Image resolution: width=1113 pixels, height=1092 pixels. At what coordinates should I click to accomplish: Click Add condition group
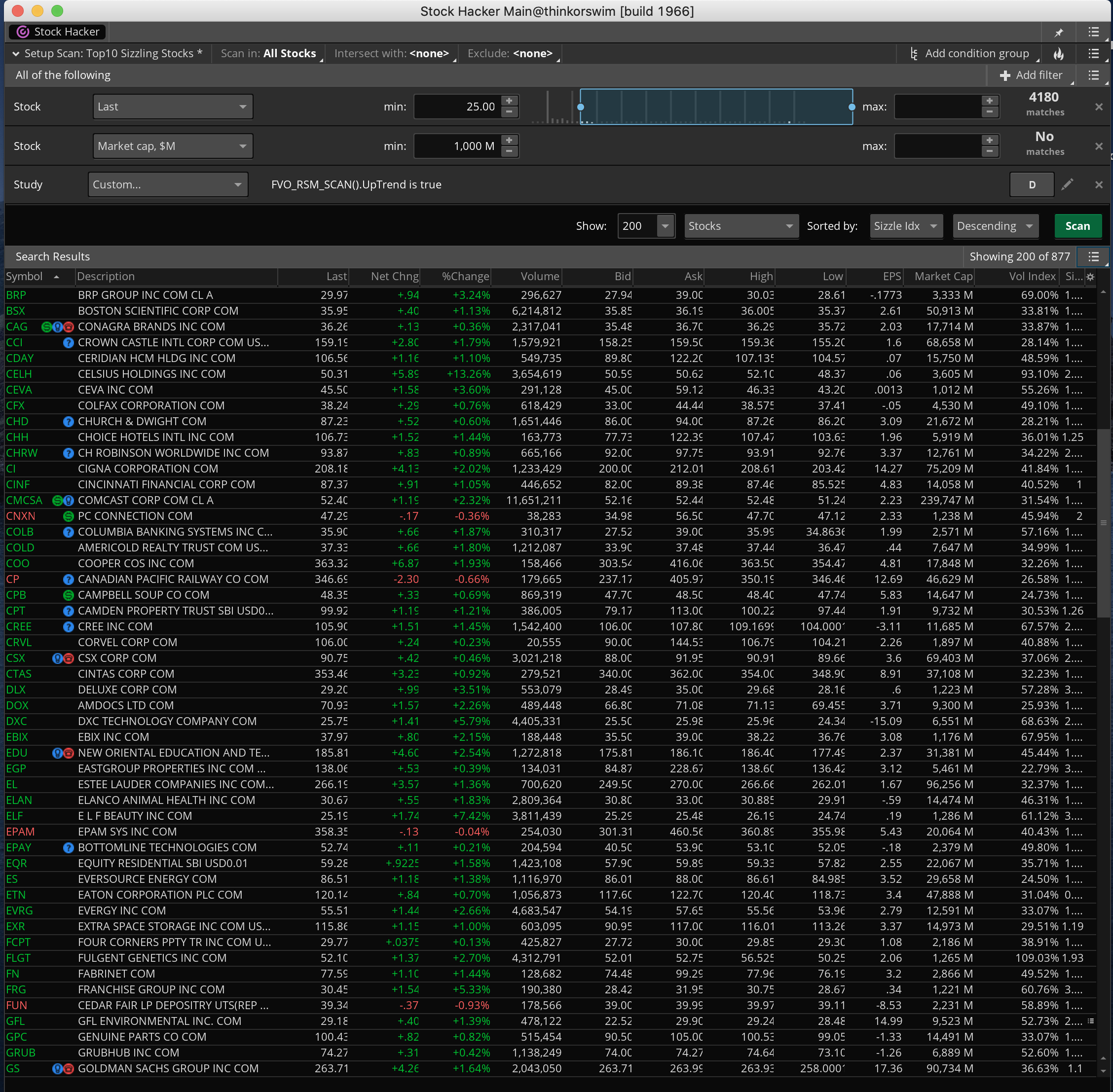[x=975, y=53]
